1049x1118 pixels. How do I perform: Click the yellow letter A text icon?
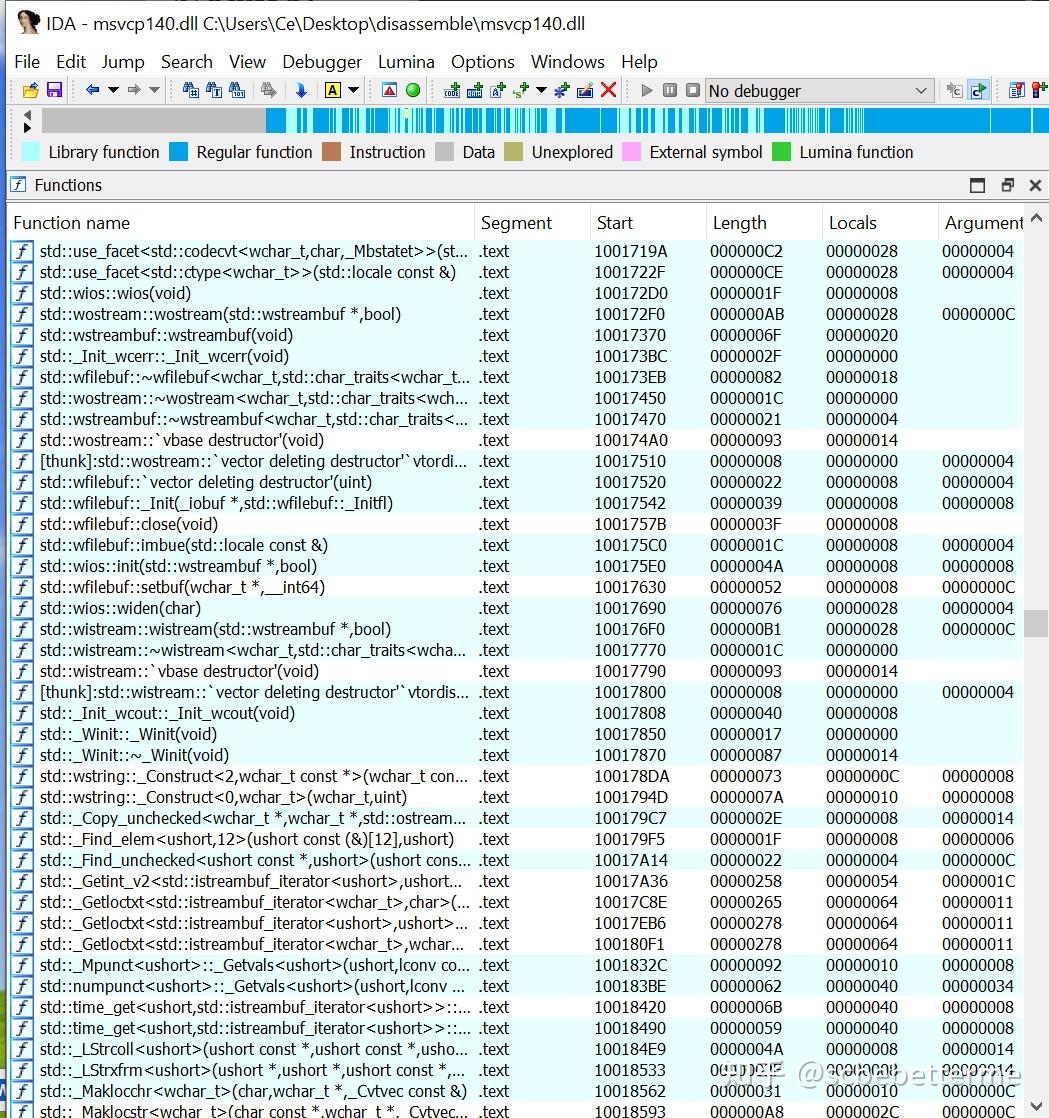pyautogui.click(x=332, y=91)
